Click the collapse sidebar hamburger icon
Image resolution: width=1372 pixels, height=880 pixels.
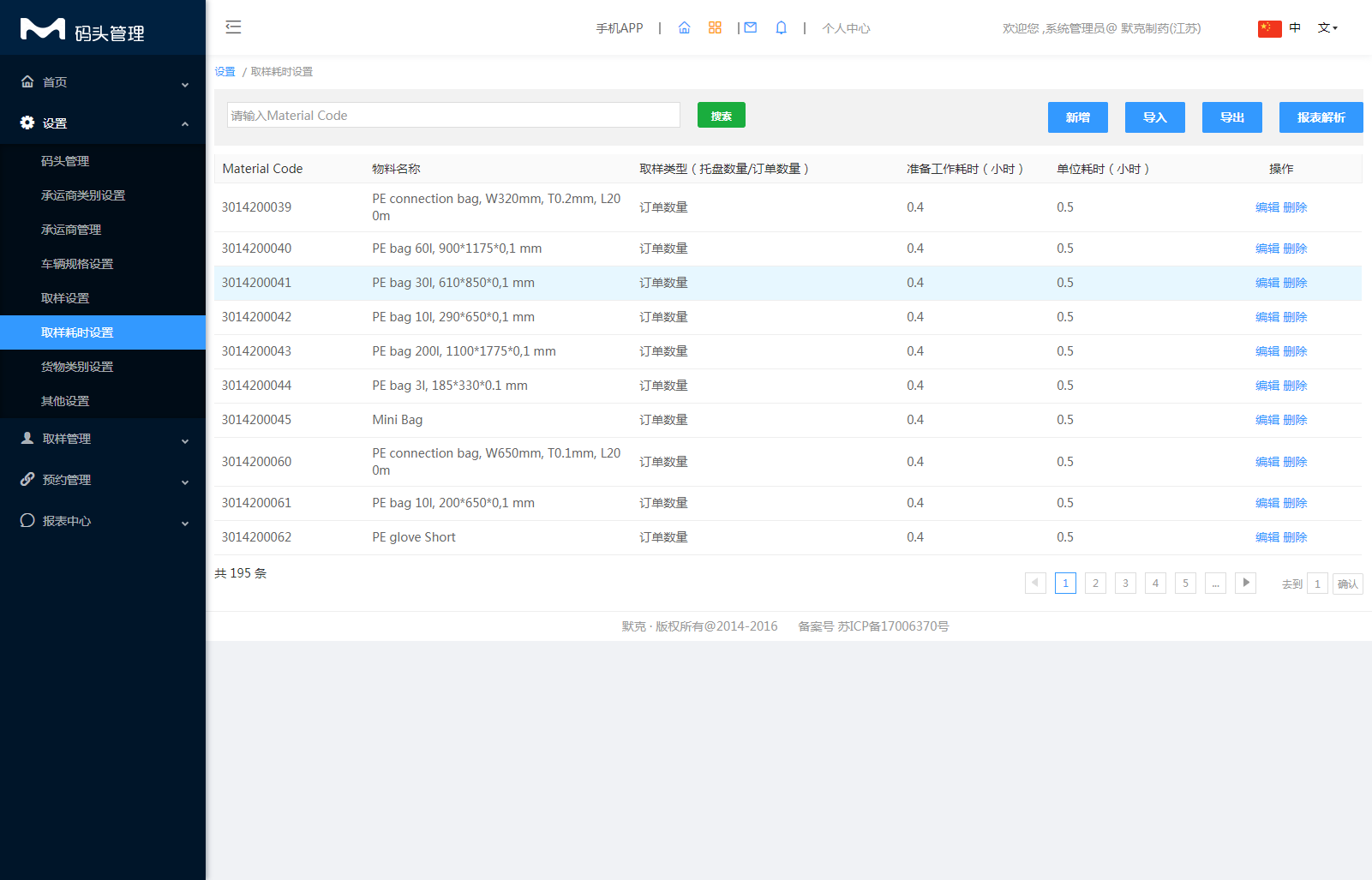pos(233,27)
